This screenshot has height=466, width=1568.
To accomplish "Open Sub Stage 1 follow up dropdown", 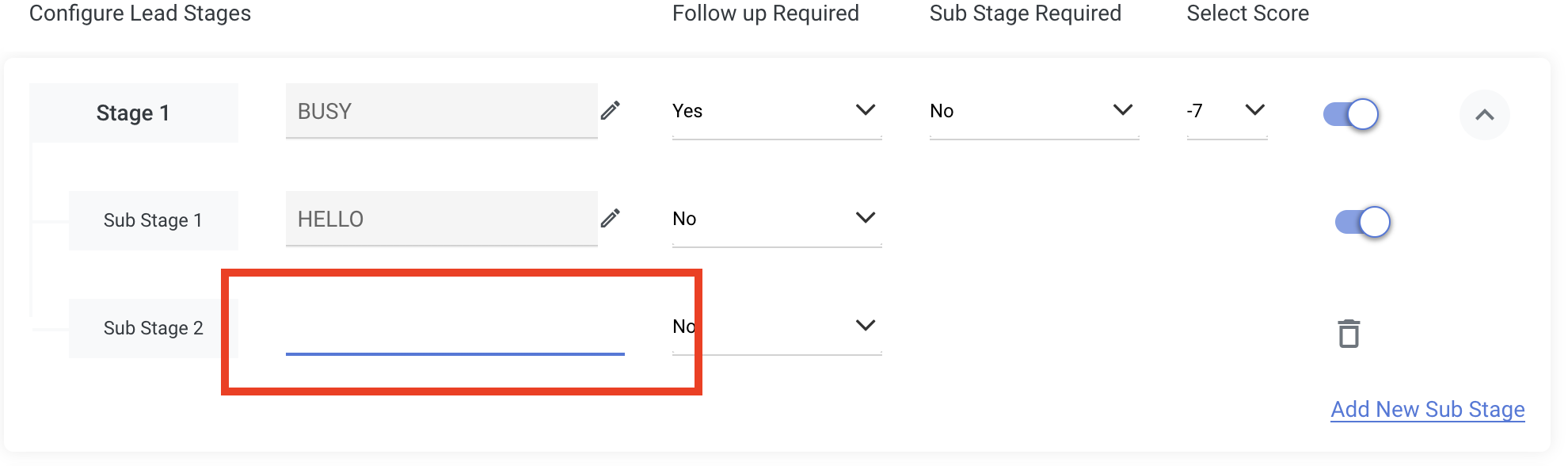I will [x=776, y=219].
